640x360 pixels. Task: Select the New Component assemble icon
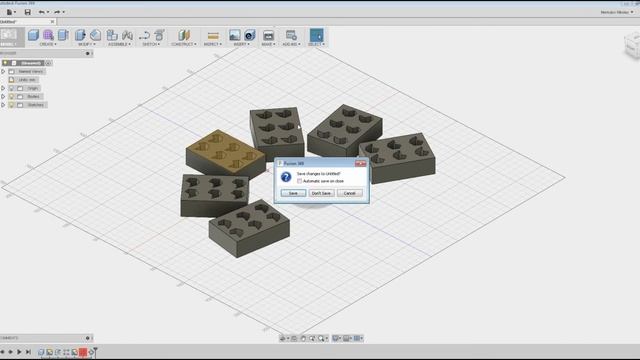tap(112, 35)
